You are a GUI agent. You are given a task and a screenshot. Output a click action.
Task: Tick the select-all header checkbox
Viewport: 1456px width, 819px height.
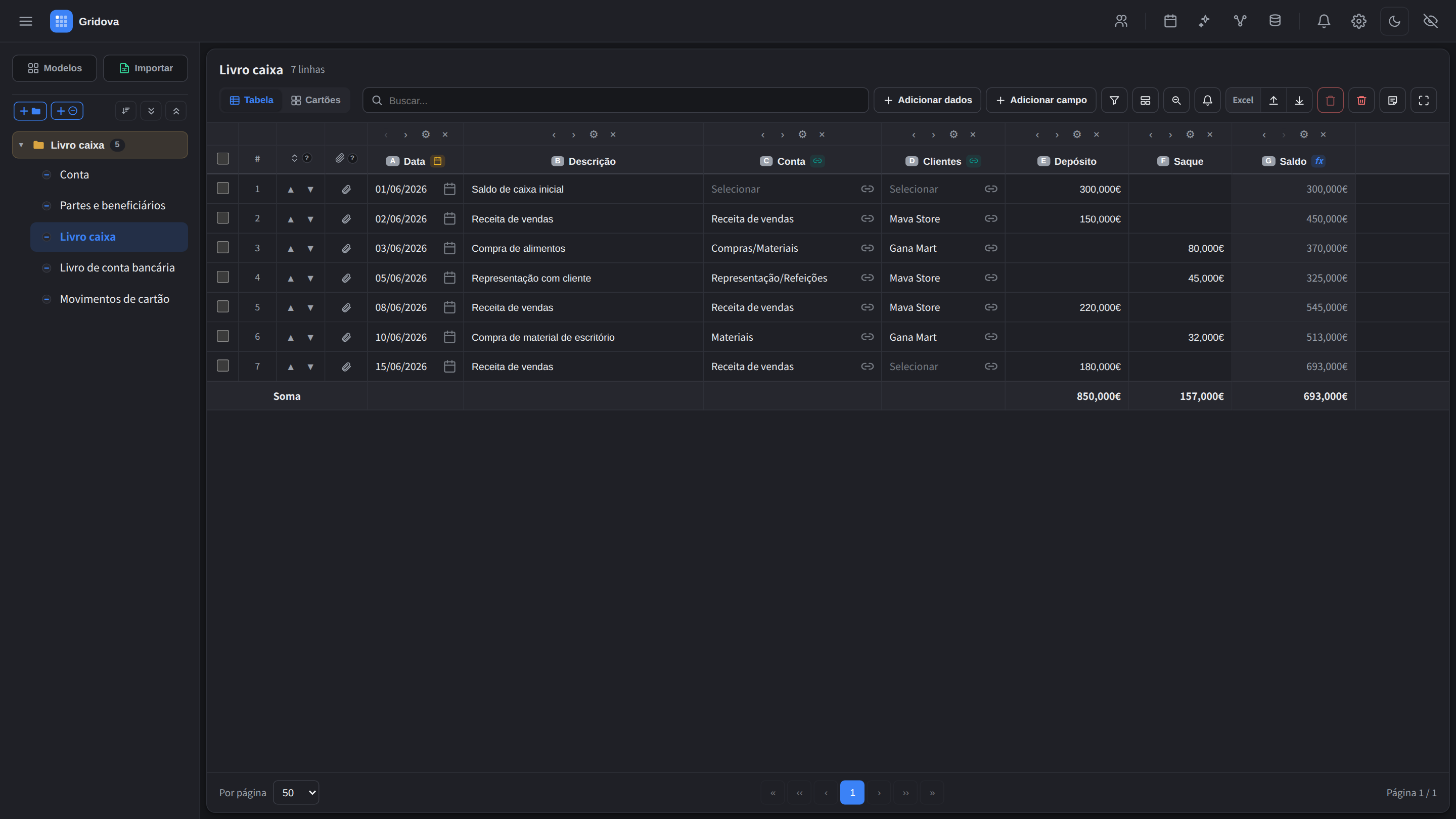(x=222, y=159)
